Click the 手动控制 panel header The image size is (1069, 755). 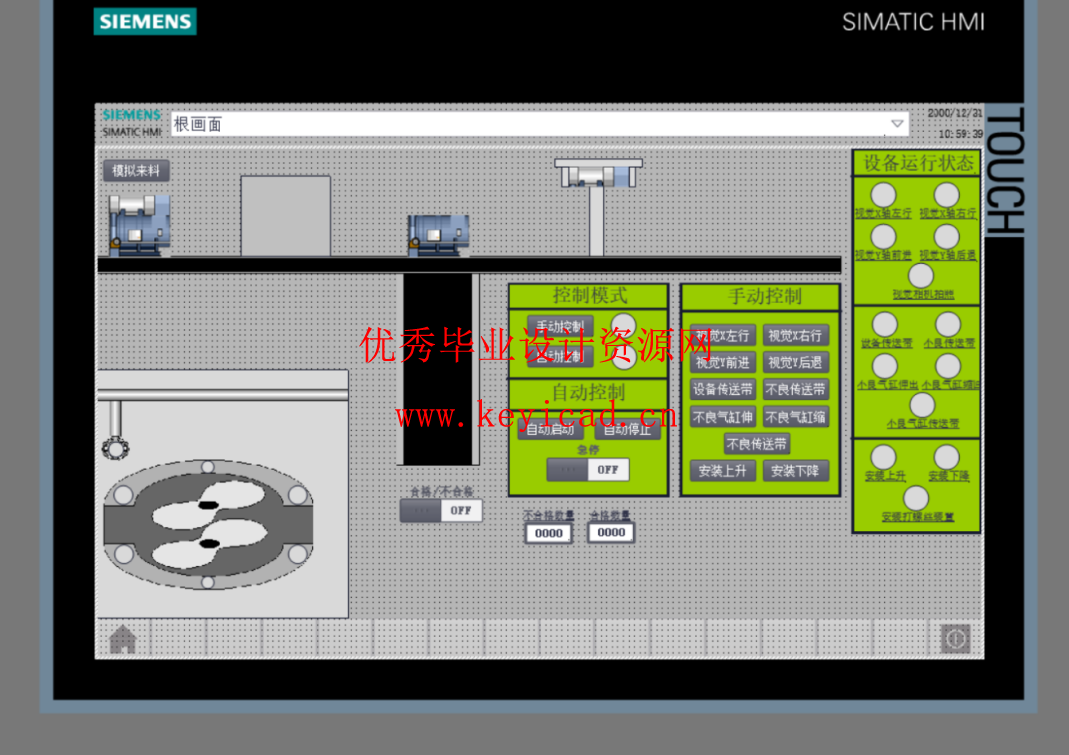click(762, 296)
